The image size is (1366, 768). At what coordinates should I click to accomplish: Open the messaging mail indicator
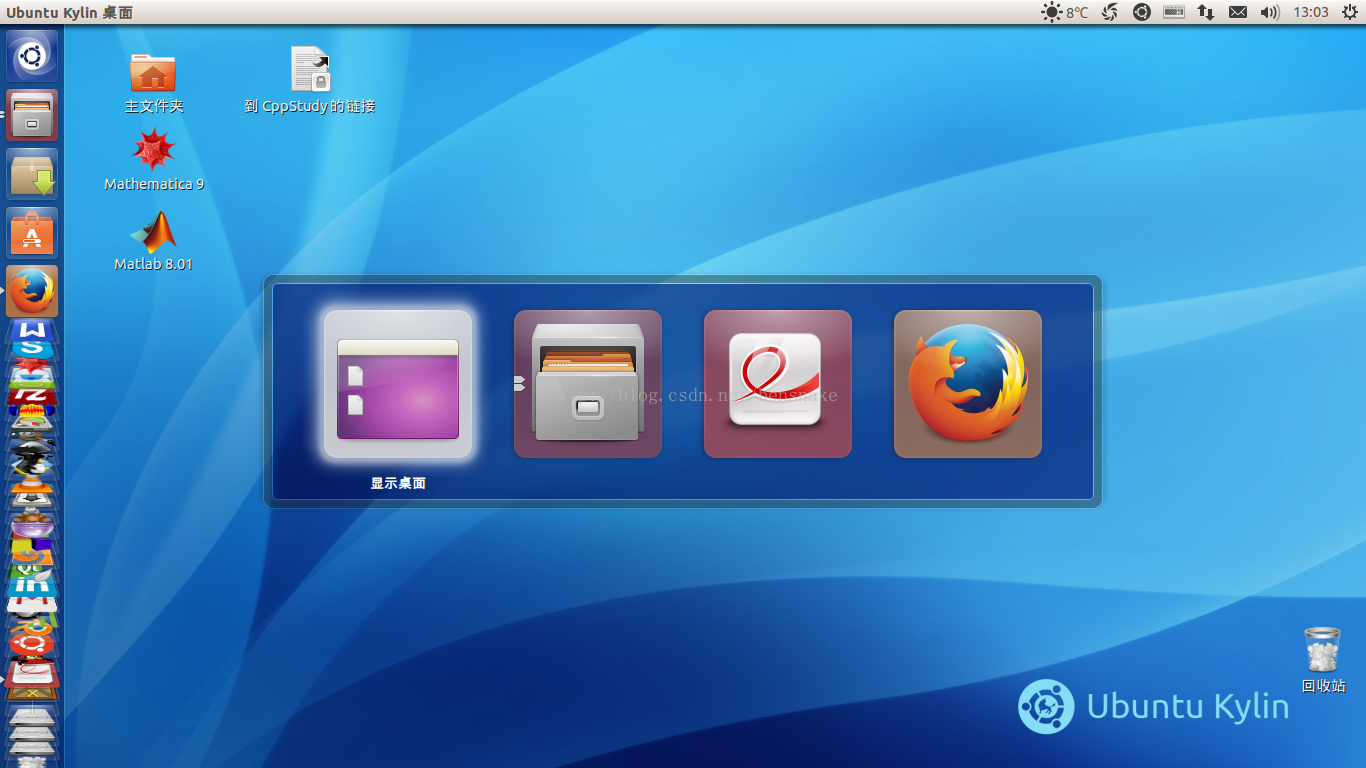1238,12
